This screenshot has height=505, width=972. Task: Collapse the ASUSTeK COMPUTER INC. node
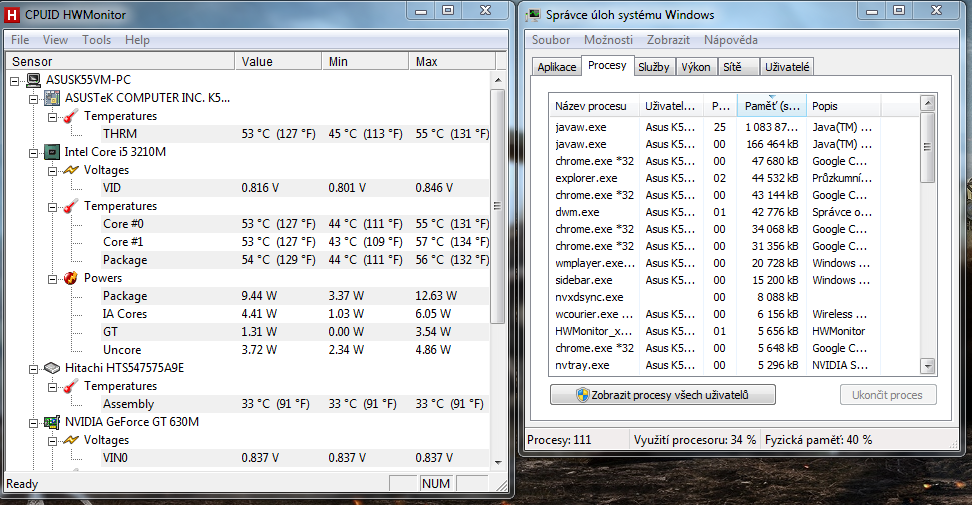tap(33, 99)
